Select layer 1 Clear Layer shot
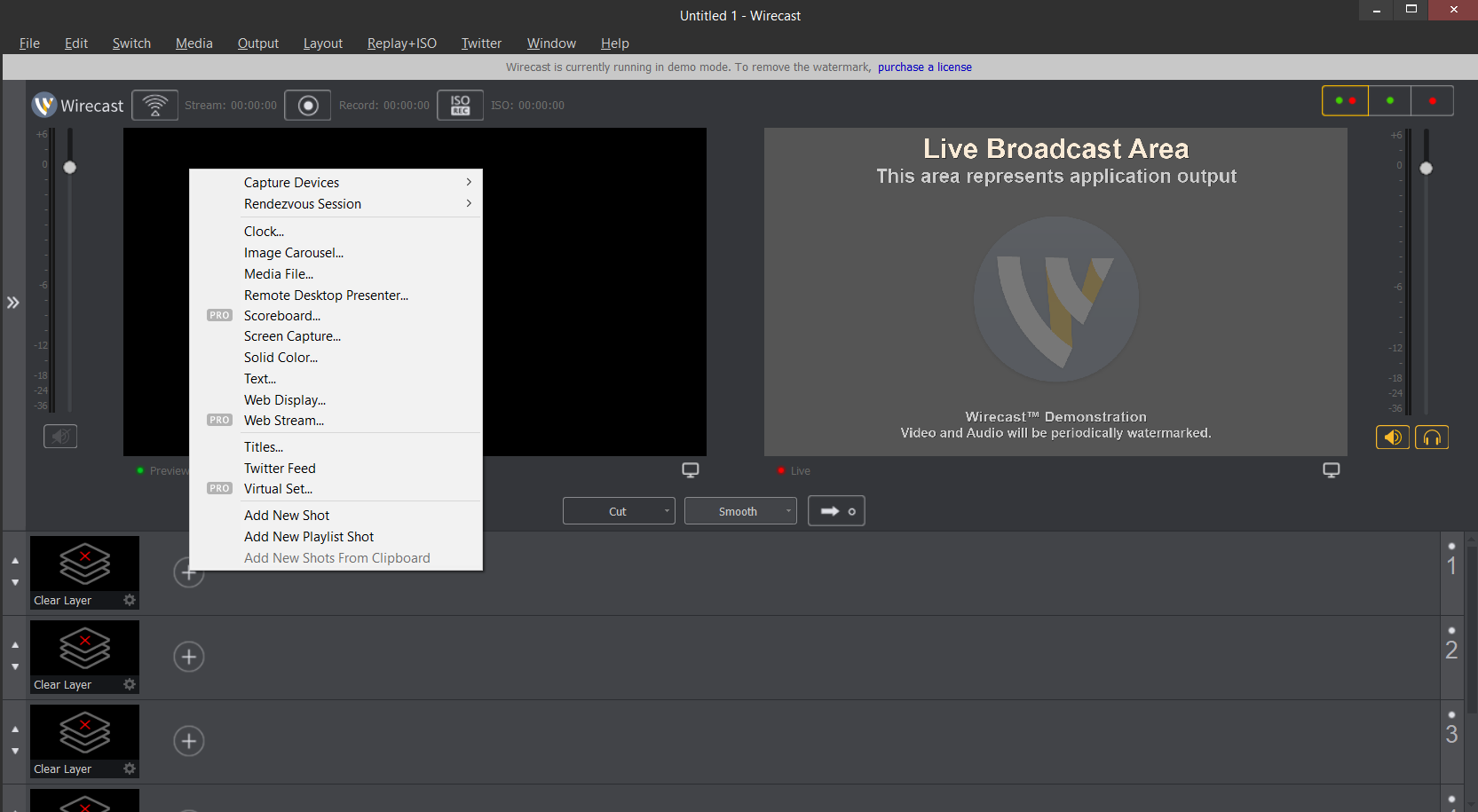The height and width of the screenshot is (812, 1478). 84,572
